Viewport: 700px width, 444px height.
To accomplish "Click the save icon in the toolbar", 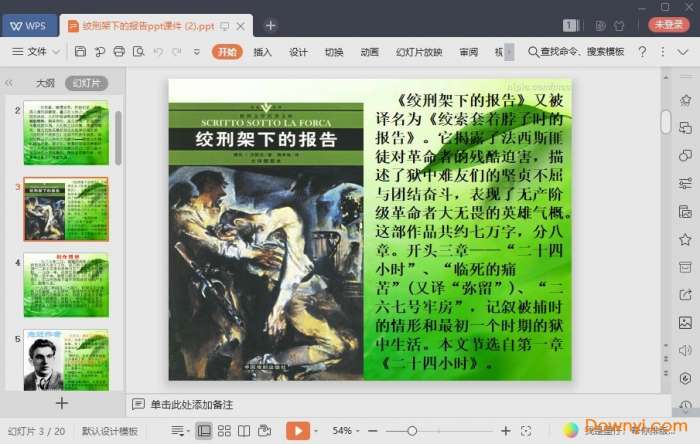I will pyautogui.click(x=80, y=51).
